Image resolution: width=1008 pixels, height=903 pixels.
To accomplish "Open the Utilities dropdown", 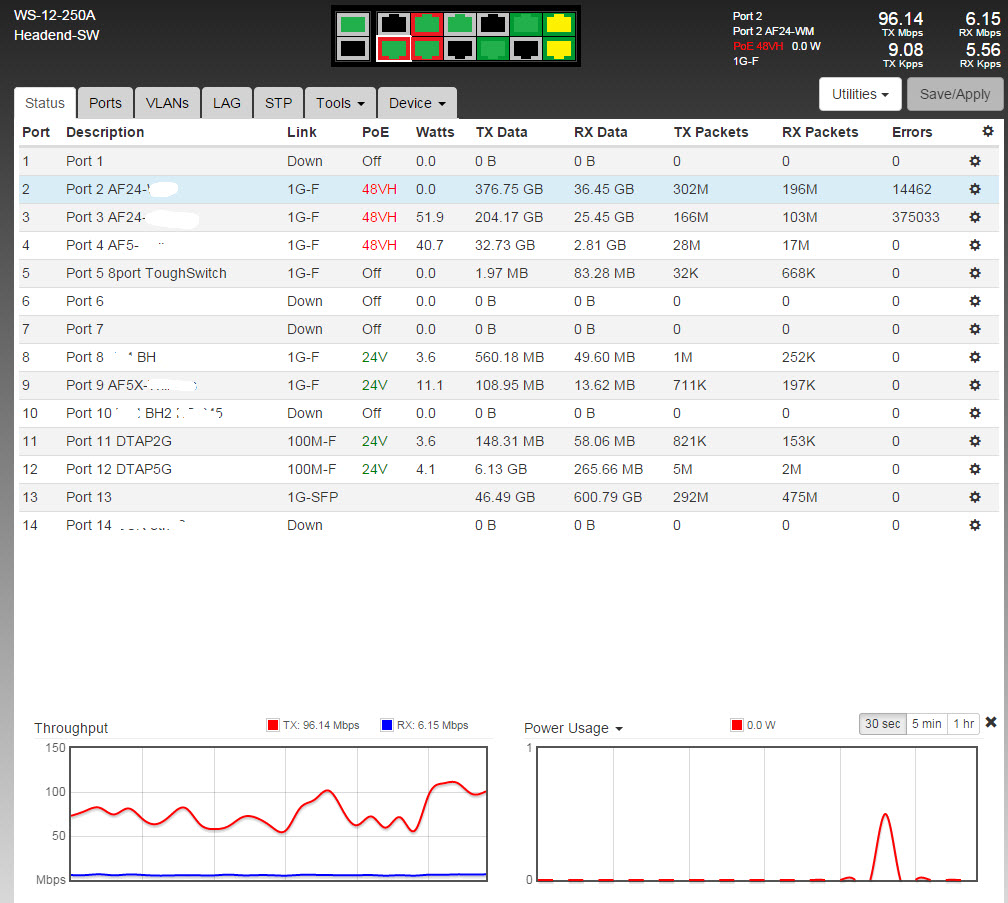I will tap(860, 94).
